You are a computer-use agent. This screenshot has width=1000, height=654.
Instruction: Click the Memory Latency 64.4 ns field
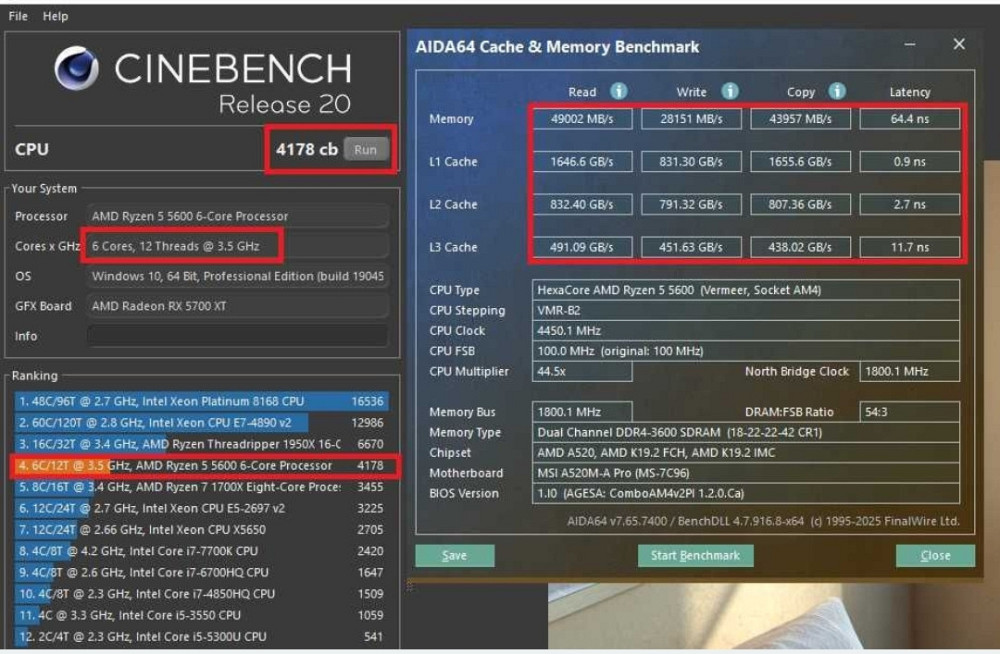(909, 119)
